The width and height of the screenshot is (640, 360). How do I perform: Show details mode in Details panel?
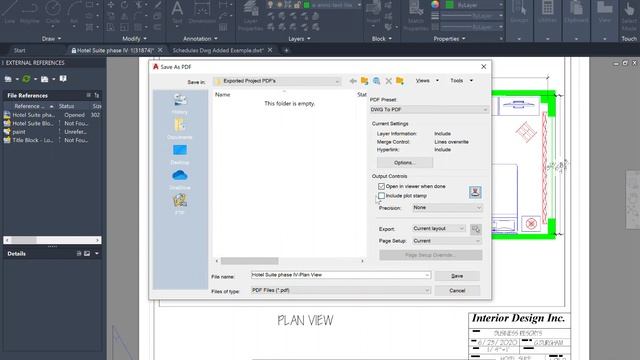click(79, 253)
